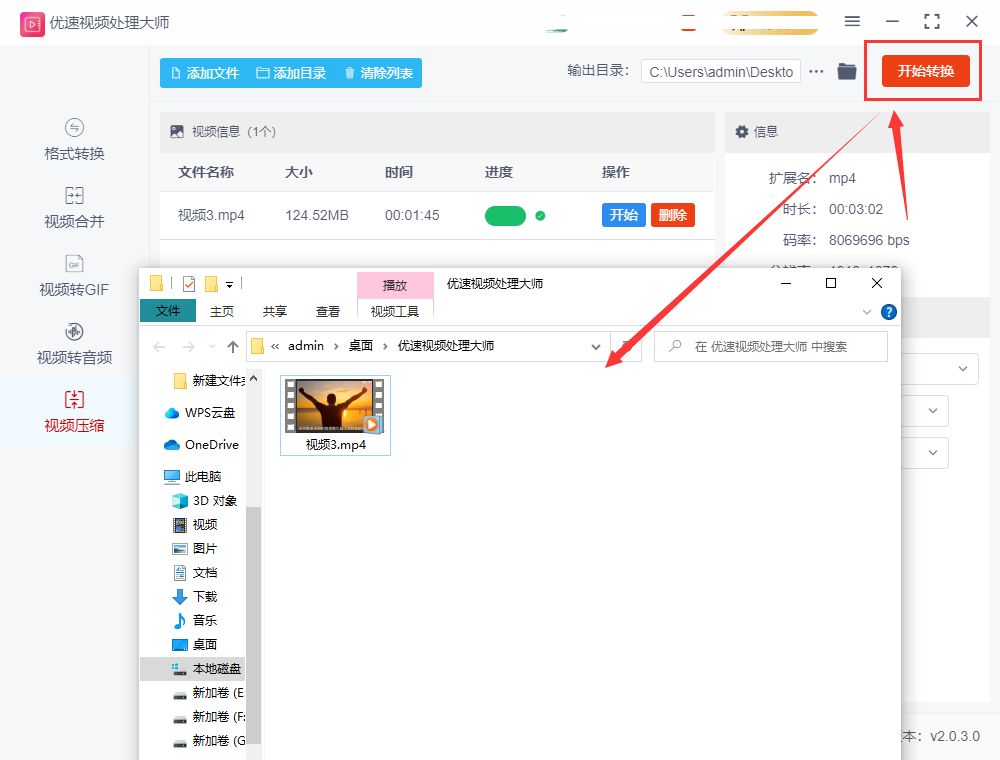
Task: Open the topmost dropdown in the settings panel
Action: coord(962,369)
